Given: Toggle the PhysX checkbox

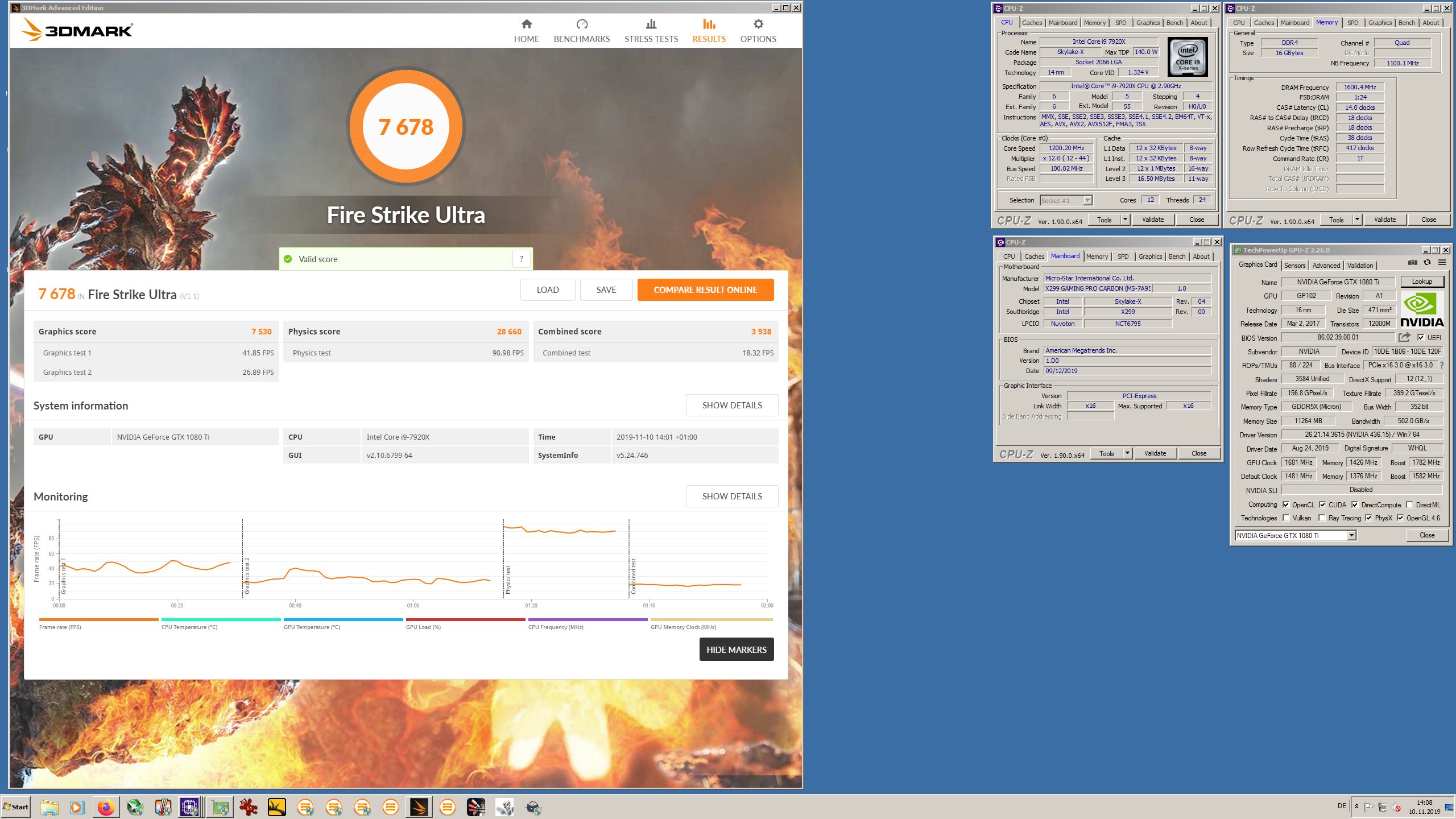Looking at the screenshot, I should [x=1368, y=518].
